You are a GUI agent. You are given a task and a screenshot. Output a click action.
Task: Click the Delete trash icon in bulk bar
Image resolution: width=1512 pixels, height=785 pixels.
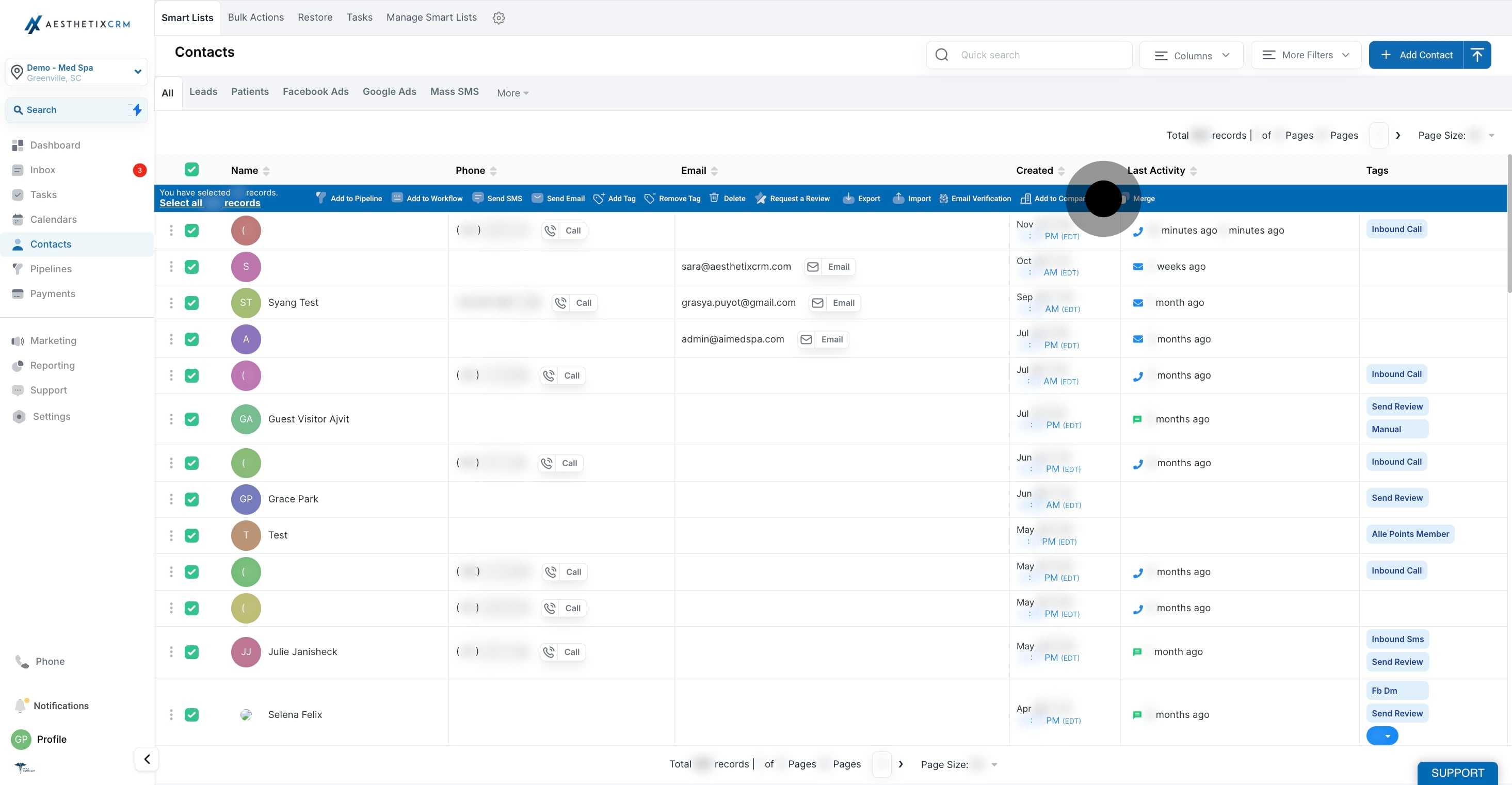[x=714, y=198]
